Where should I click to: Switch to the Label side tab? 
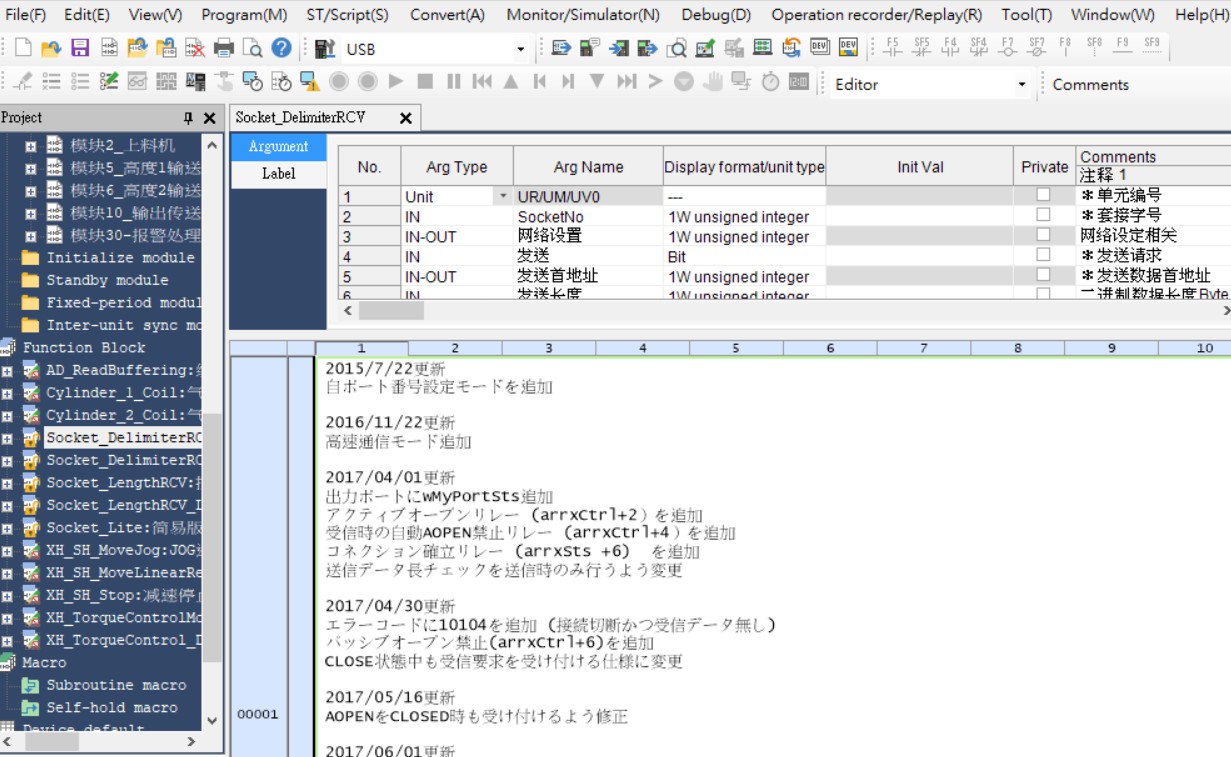click(x=278, y=173)
